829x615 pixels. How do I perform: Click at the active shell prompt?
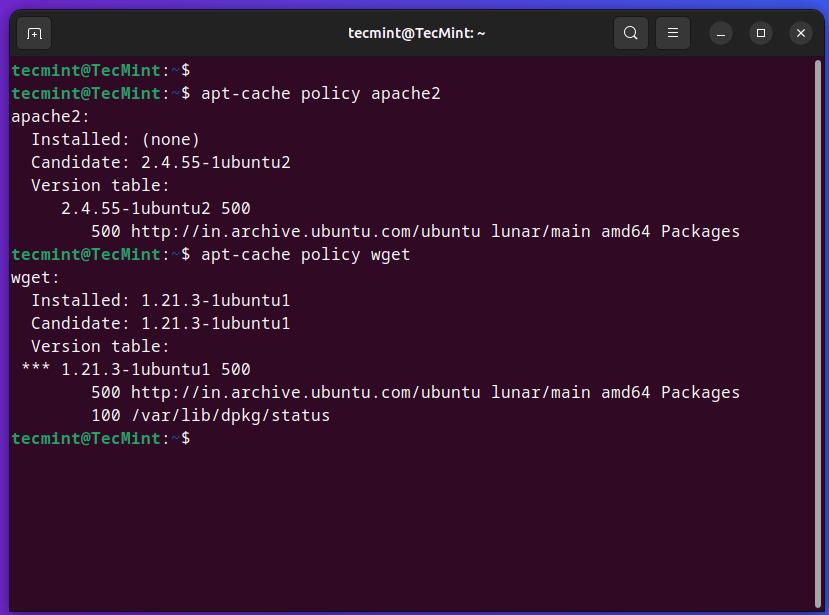coord(200,438)
